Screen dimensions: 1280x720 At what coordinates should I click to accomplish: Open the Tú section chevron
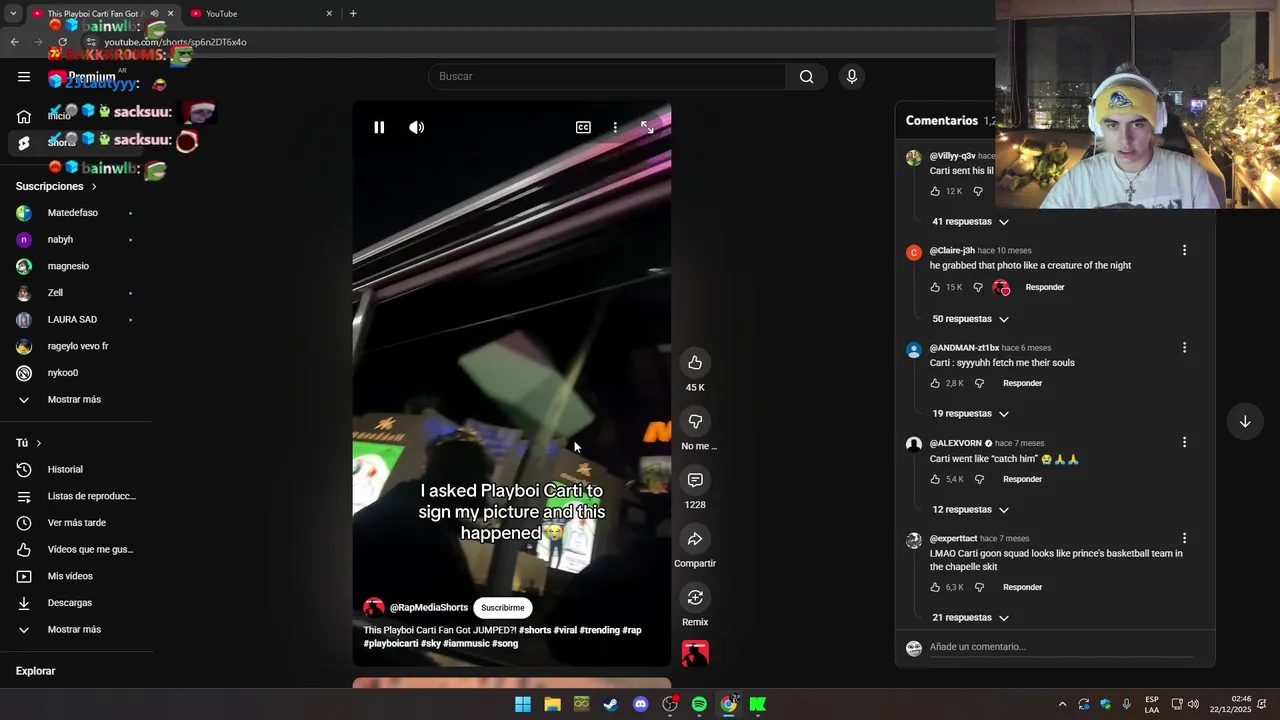click(39, 443)
